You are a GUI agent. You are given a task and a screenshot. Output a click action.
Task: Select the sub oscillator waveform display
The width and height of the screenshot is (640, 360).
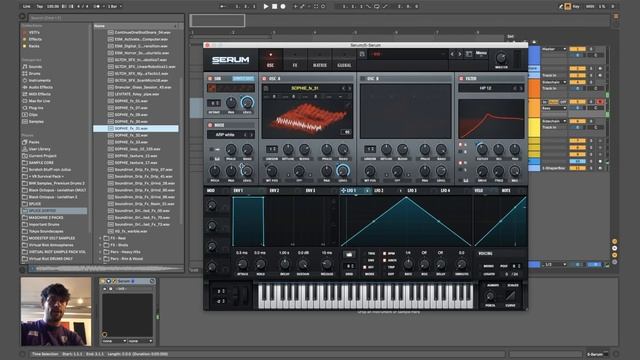[x=231, y=88]
